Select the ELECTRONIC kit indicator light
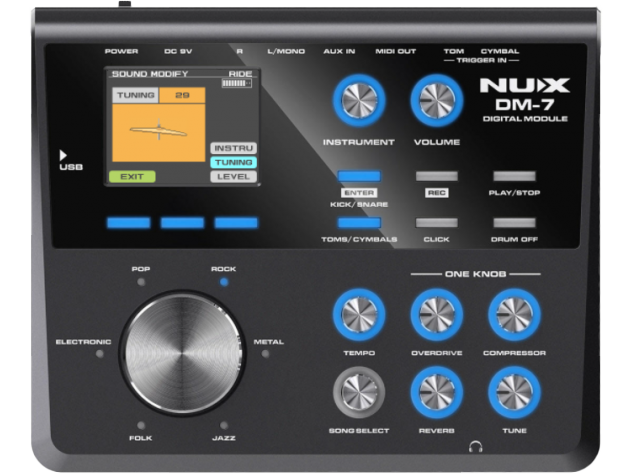The height and width of the screenshot is (474, 632). point(100,354)
